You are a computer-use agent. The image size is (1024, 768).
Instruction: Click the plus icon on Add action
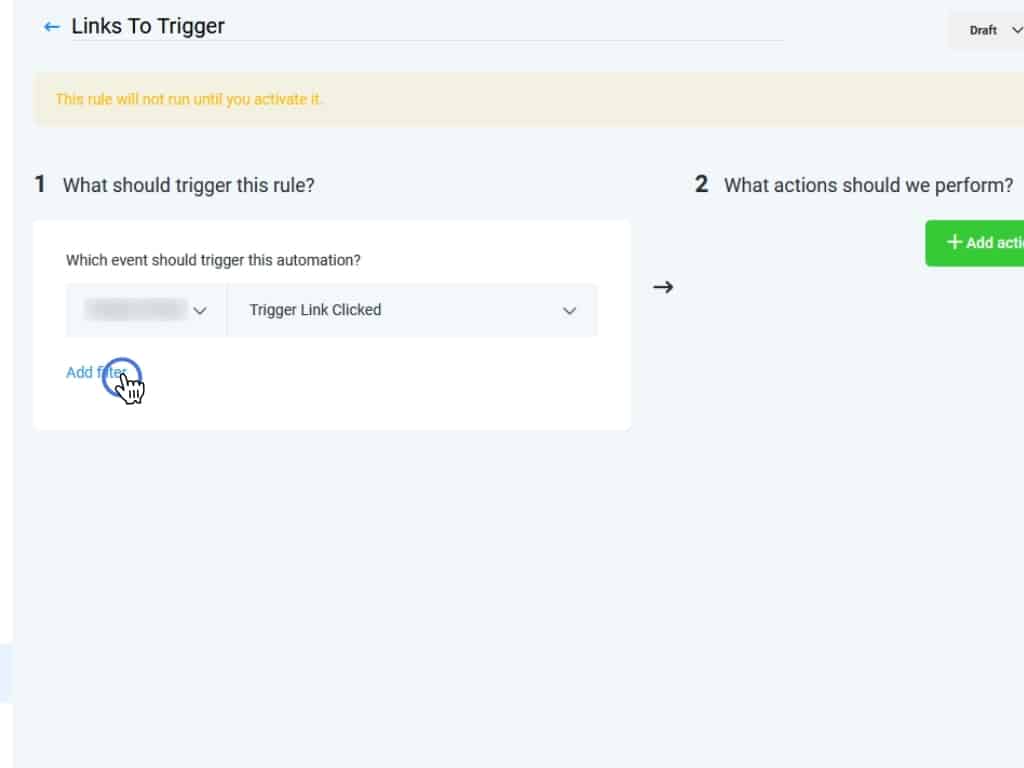tap(954, 242)
